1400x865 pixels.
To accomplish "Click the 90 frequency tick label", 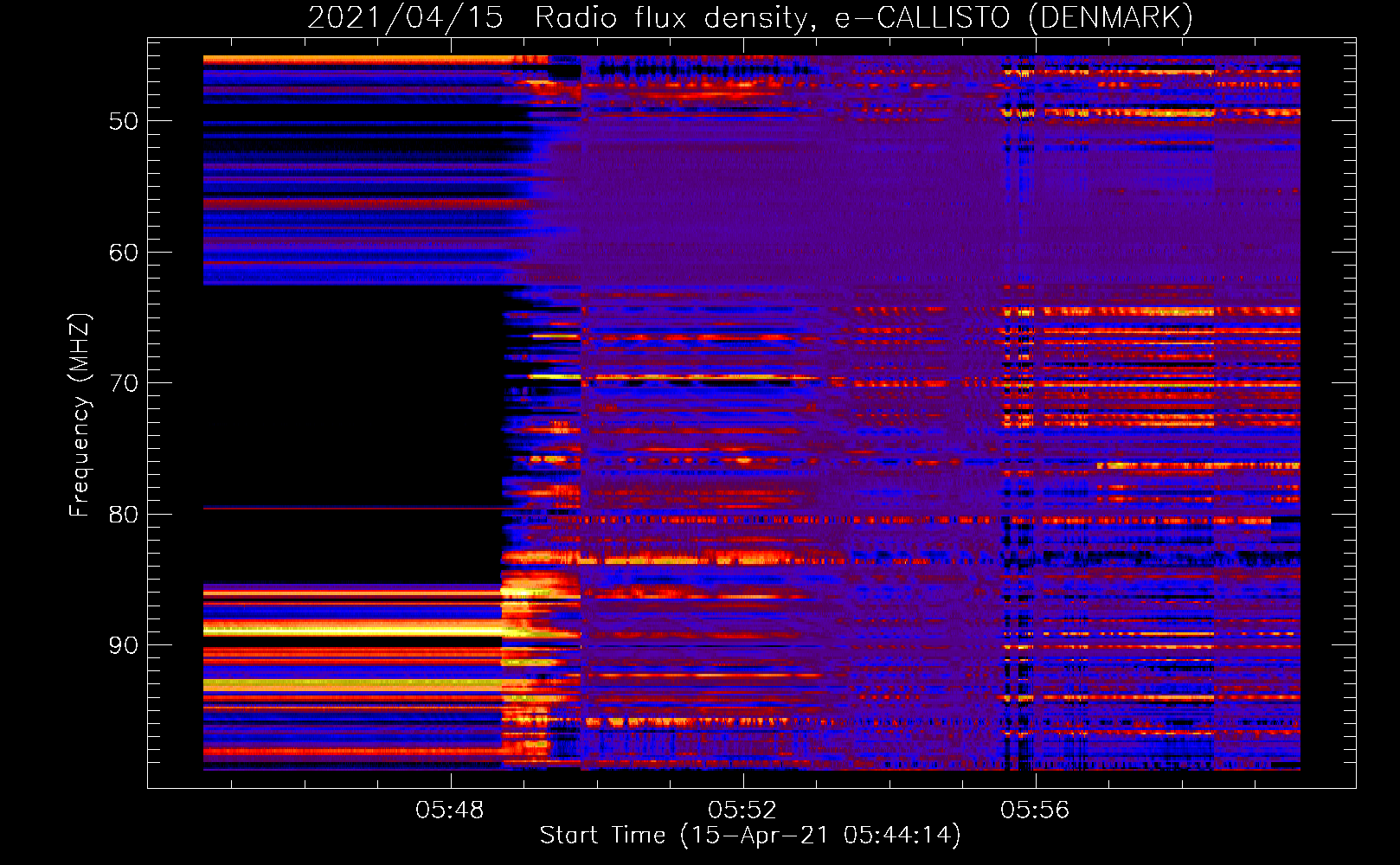I will [124, 645].
